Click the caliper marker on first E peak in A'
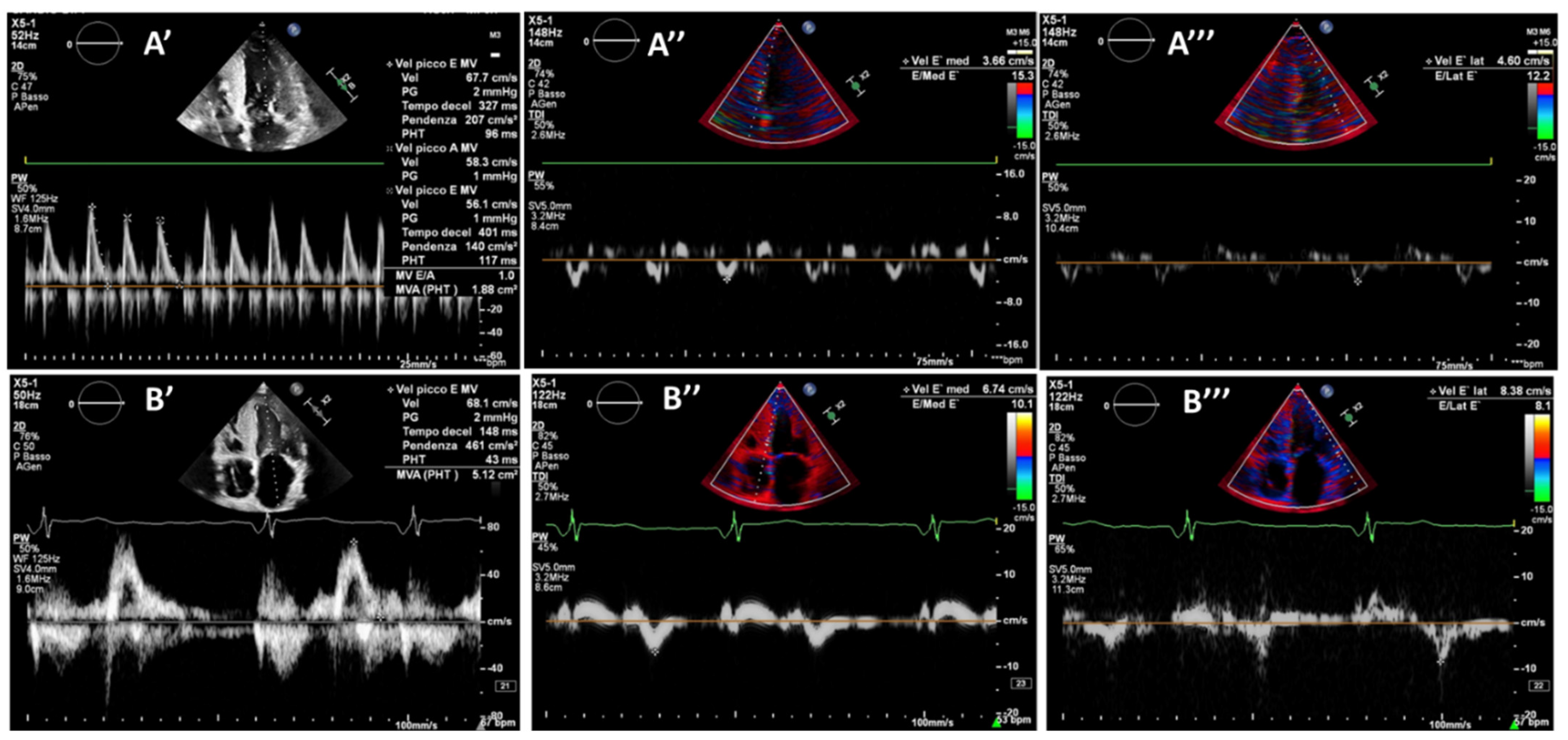This screenshot has height=740, width=1568. tap(92, 207)
